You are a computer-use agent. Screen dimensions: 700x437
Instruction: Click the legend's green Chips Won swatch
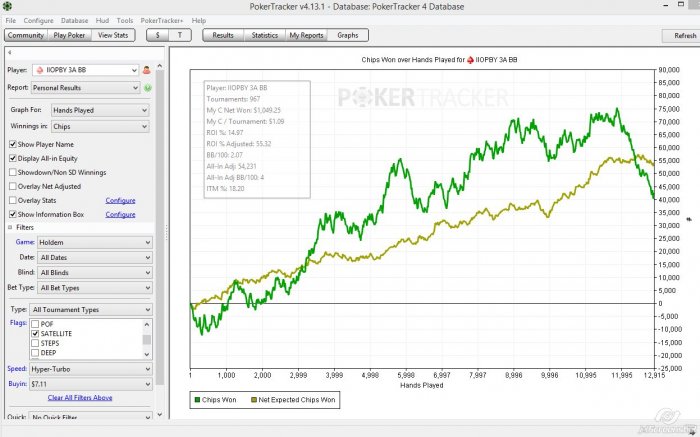(197, 400)
